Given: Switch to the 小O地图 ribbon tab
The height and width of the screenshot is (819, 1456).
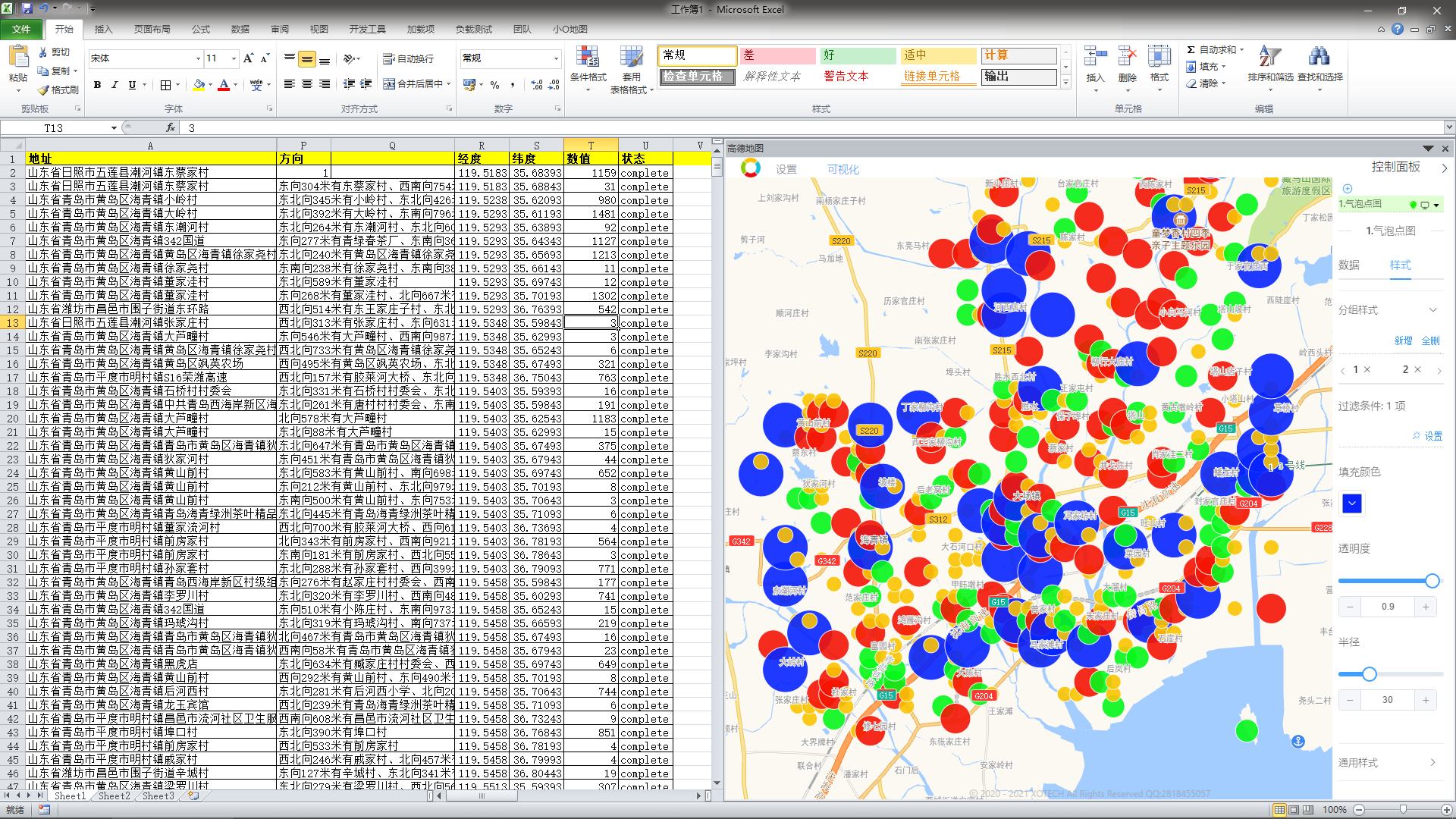Looking at the screenshot, I should pos(570,29).
